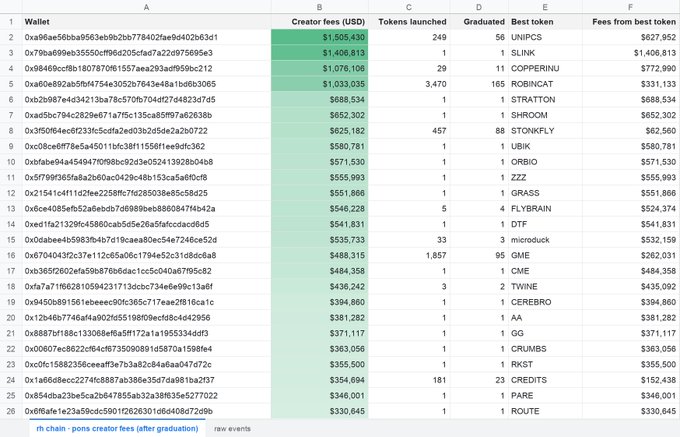
Task: Click the 'Tokens launched' header cell
Action: click(x=409, y=22)
